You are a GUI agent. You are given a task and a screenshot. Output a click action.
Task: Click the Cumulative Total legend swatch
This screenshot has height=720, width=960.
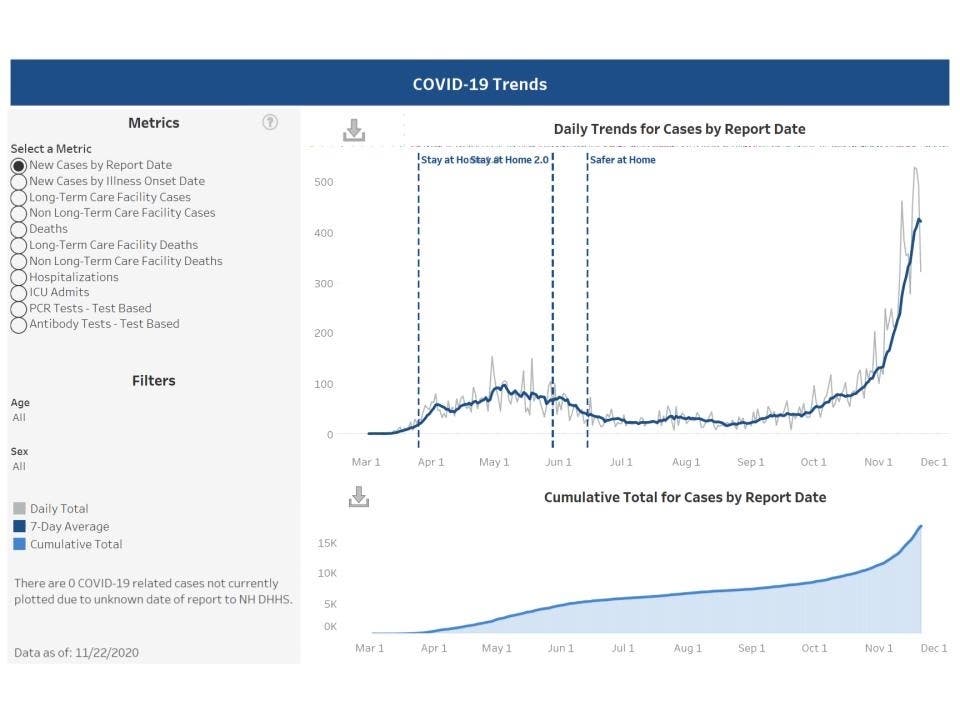(18, 544)
